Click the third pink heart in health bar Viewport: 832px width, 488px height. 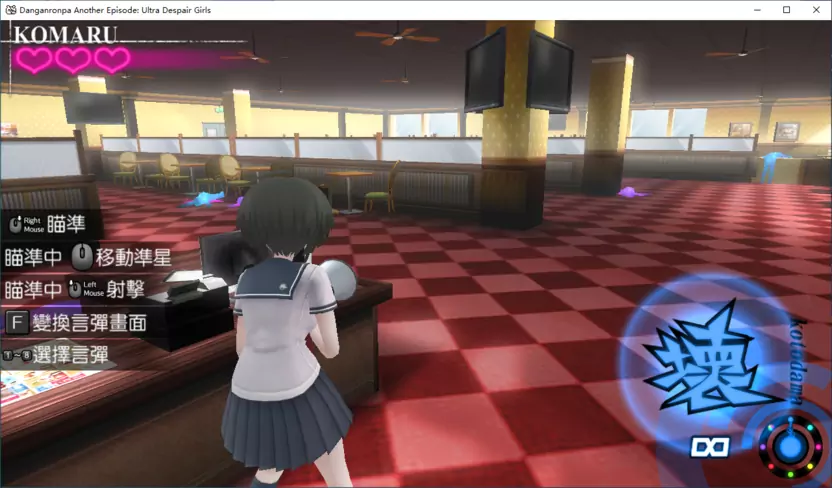pos(112,60)
